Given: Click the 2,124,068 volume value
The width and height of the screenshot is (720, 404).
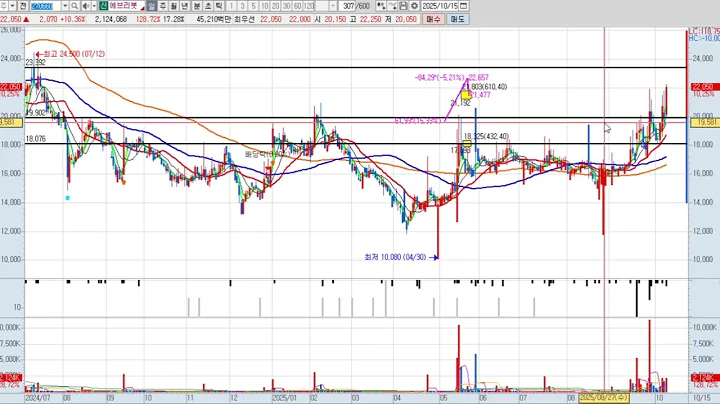Looking at the screenshot, I should pyautogui.click(x=111, y=19).
